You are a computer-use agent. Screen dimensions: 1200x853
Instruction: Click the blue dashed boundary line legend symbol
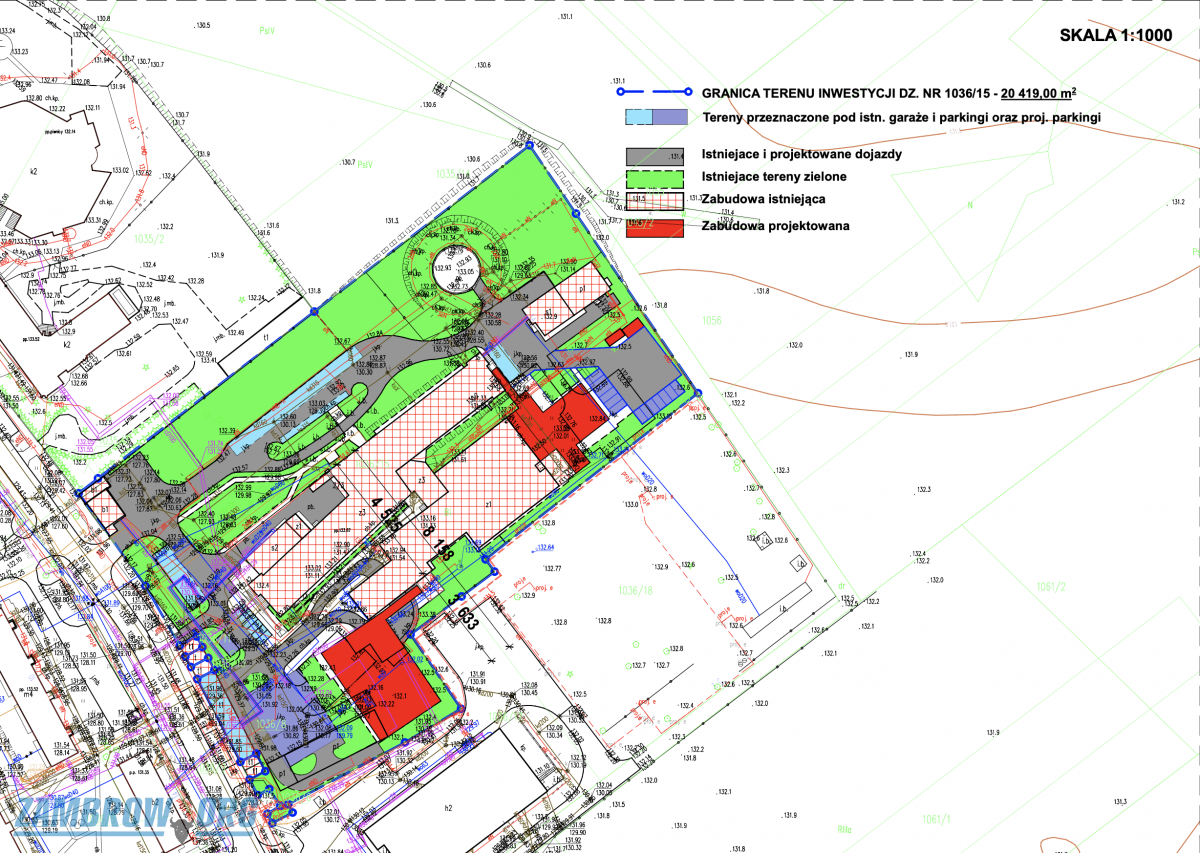(653, 92)
